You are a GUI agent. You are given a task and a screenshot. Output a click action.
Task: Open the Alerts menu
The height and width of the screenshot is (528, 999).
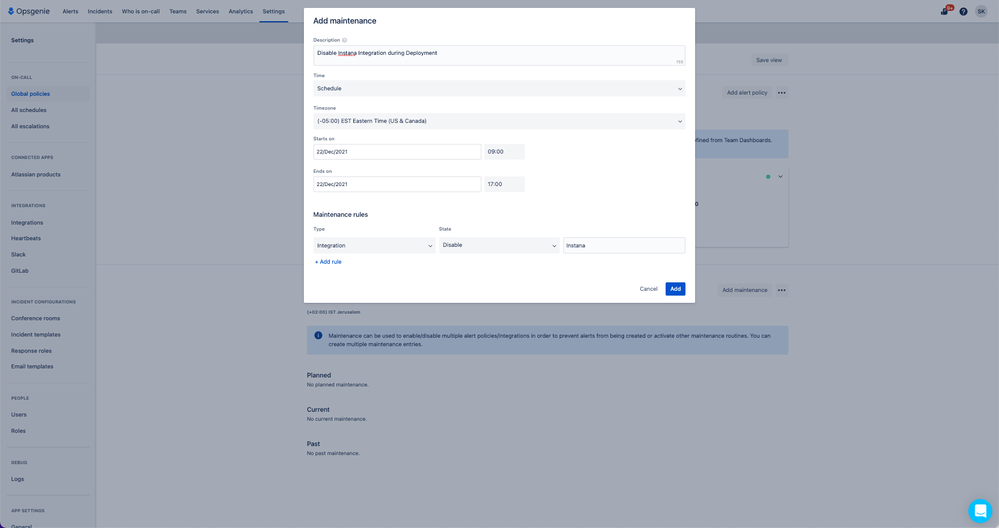click(x=70, y=11)
